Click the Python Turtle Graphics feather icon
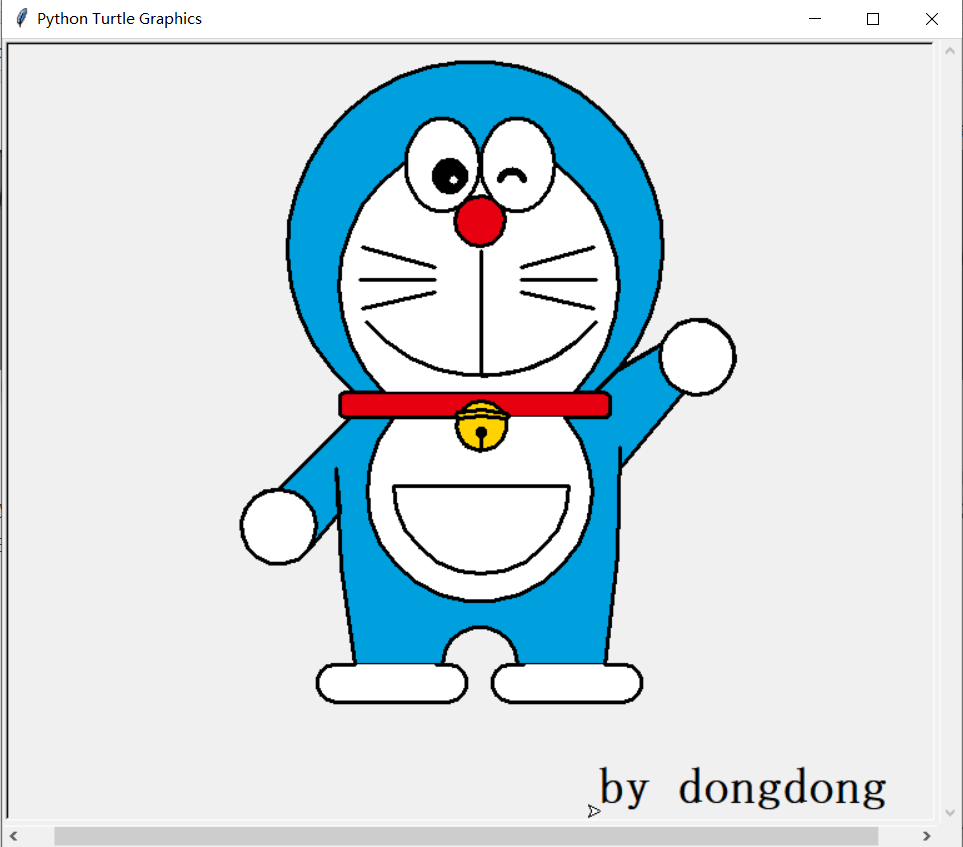963x847 pixels. (x=21, y=18)
